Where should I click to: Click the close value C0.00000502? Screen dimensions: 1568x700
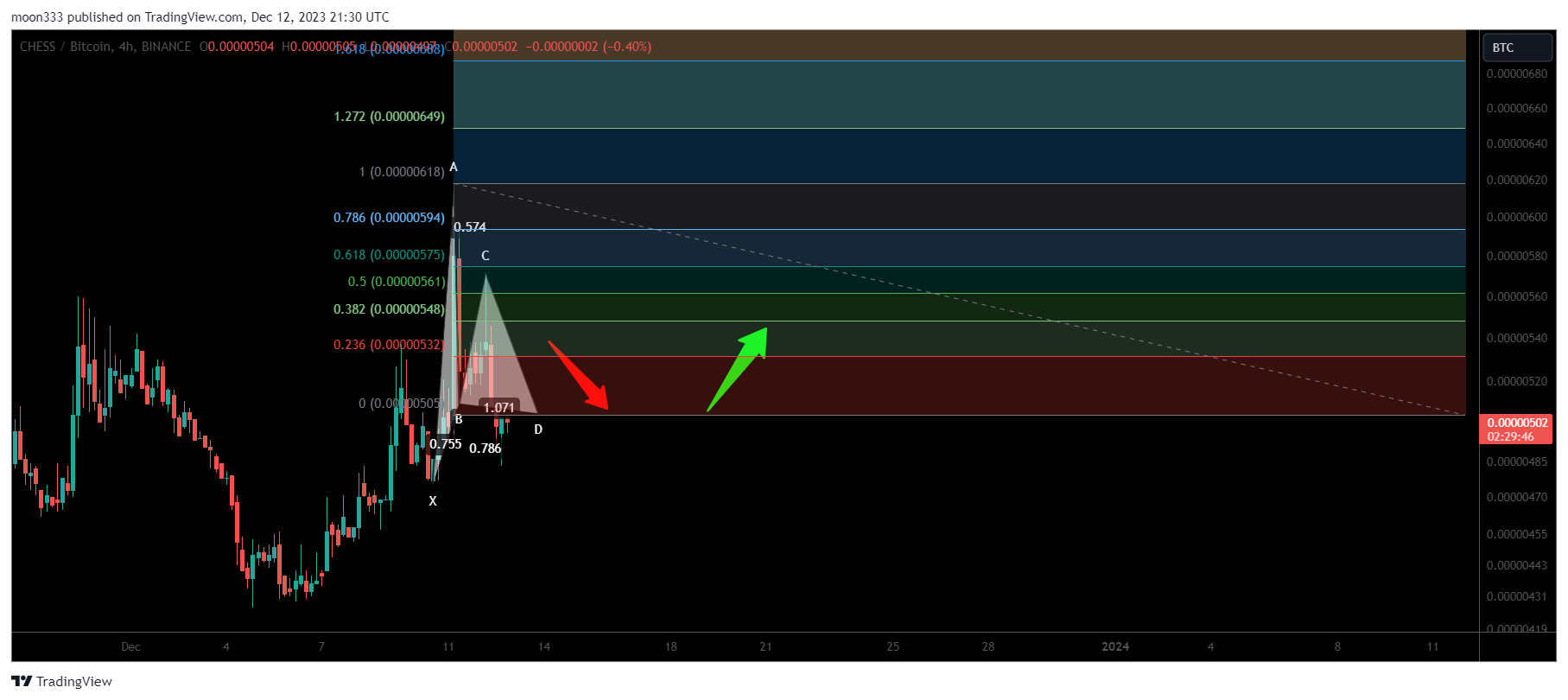tap(480, 47)
